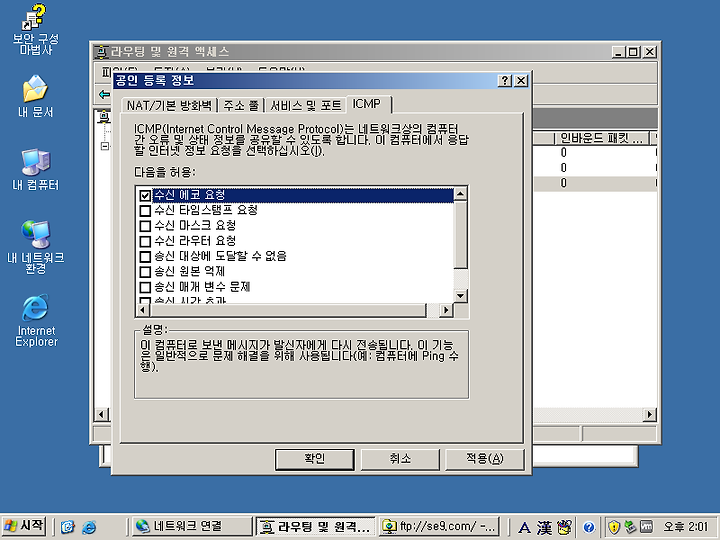Check 송신 대상에 도달할 수 없음 checkbox

pos(145,256)
